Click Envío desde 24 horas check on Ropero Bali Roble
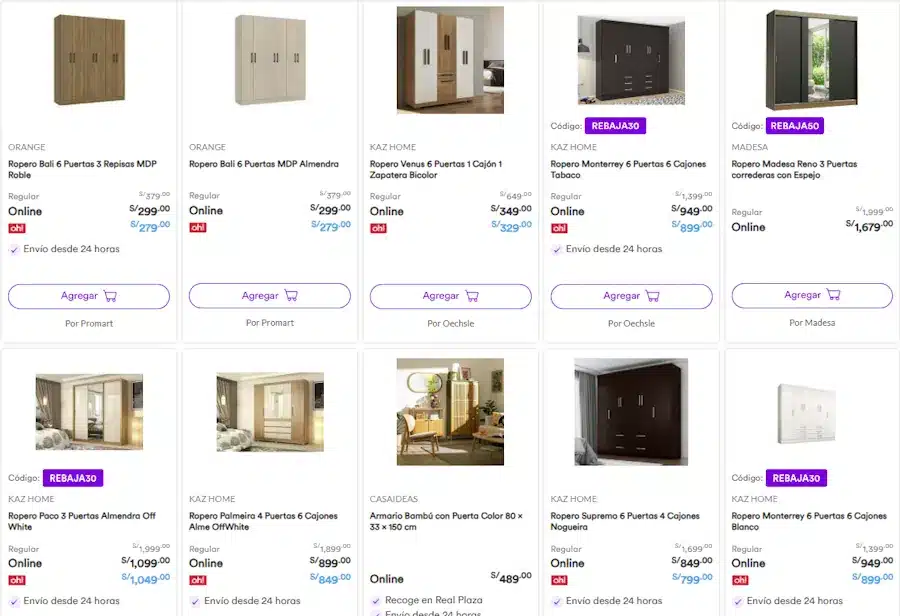Viewport: 900px width, 616px height. [14, 249]
